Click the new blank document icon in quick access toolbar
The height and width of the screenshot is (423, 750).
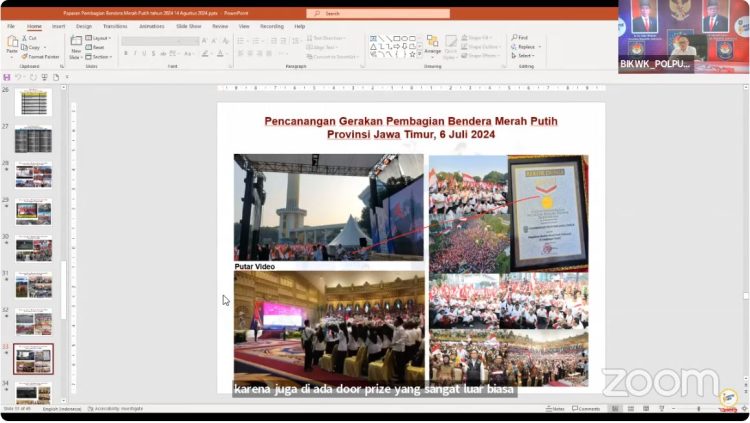point(56,77)
